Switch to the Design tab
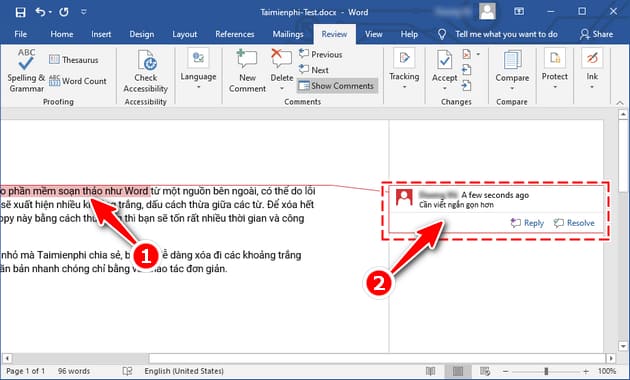The height and width of the screenshot is (380, 630). point(141,34)
